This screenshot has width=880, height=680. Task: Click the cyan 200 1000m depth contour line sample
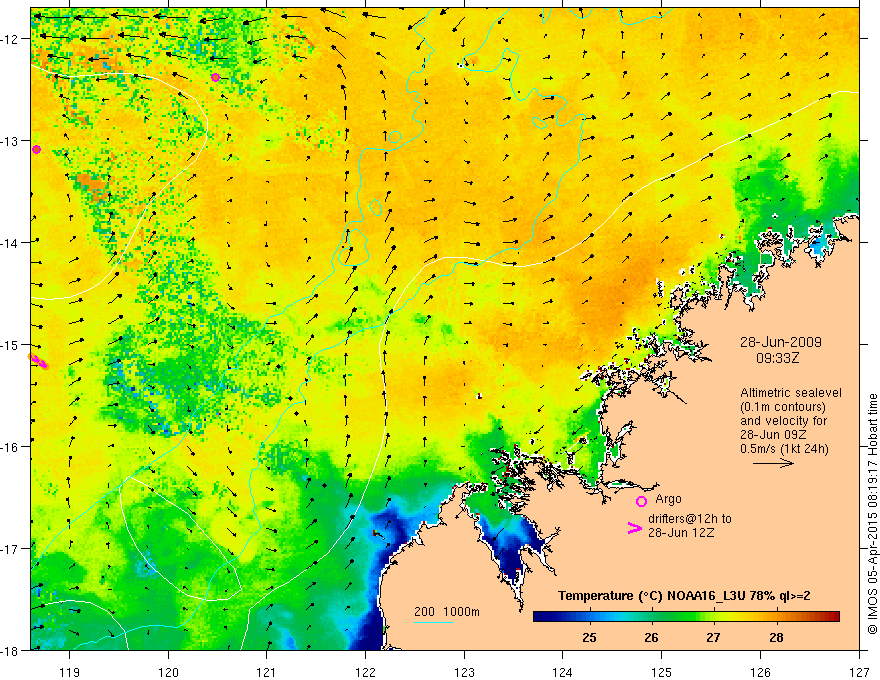pos(434,622)
